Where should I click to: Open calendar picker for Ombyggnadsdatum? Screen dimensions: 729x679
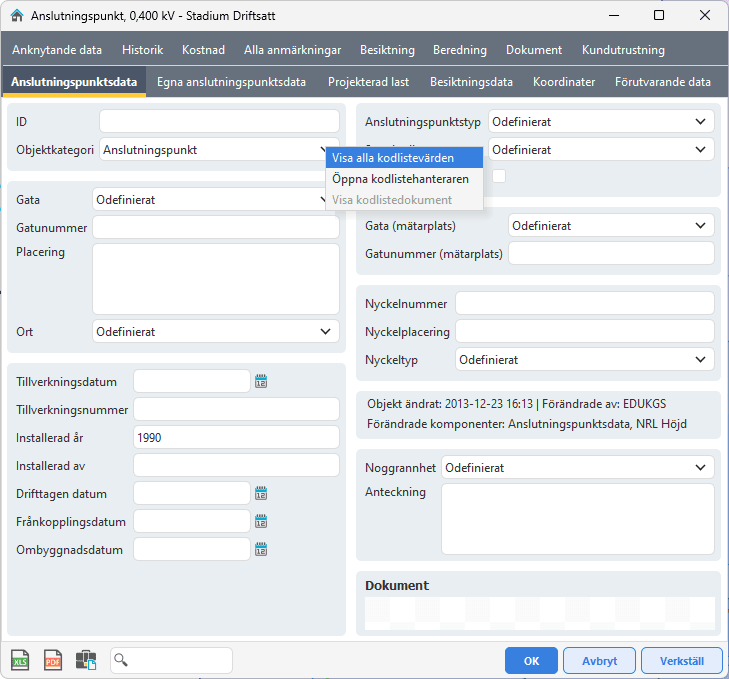coord(262,549)
